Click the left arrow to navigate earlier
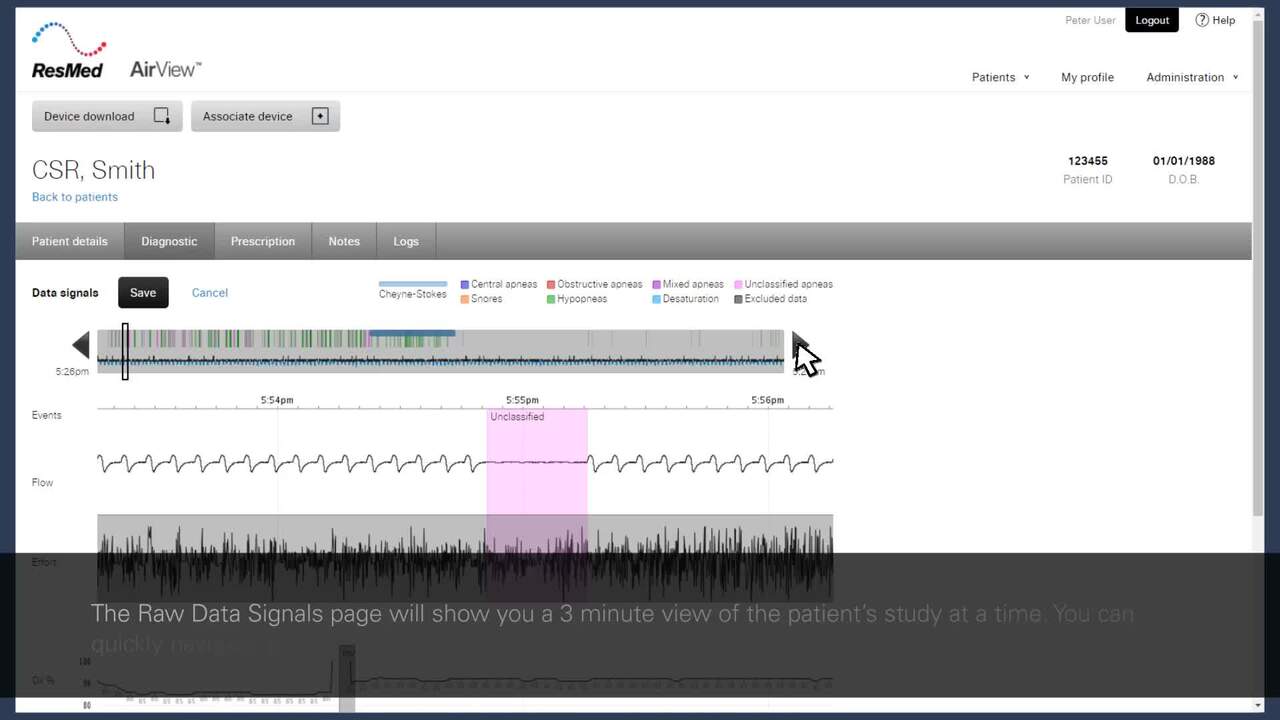Viewport: 1280px width, 720px height. pyautogui.click(x=81, y=346)
